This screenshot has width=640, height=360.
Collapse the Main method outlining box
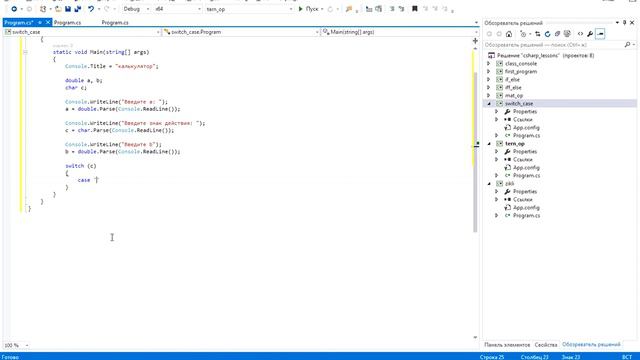click(x=25, y=52)
